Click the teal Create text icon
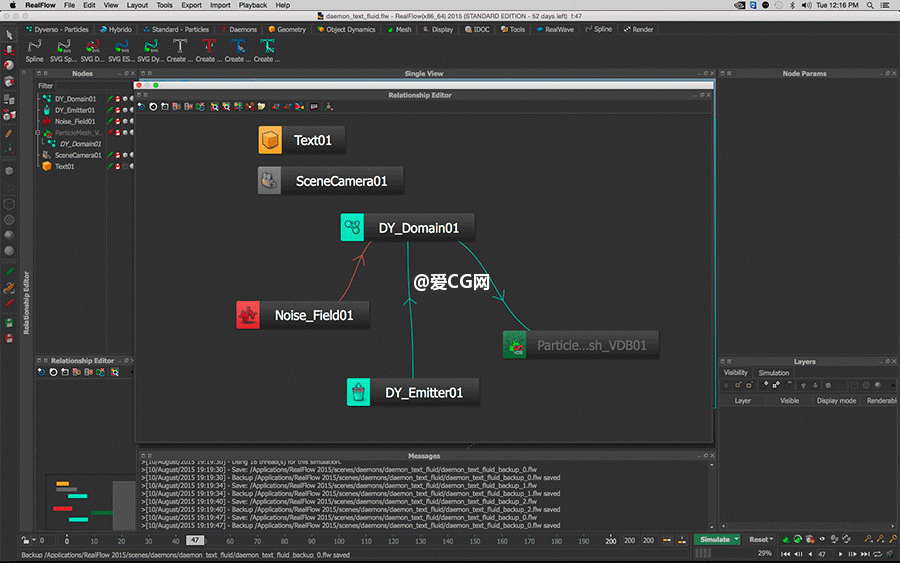Image resolution: width=900 pixels, height=563 pixels. pos(267,46)
